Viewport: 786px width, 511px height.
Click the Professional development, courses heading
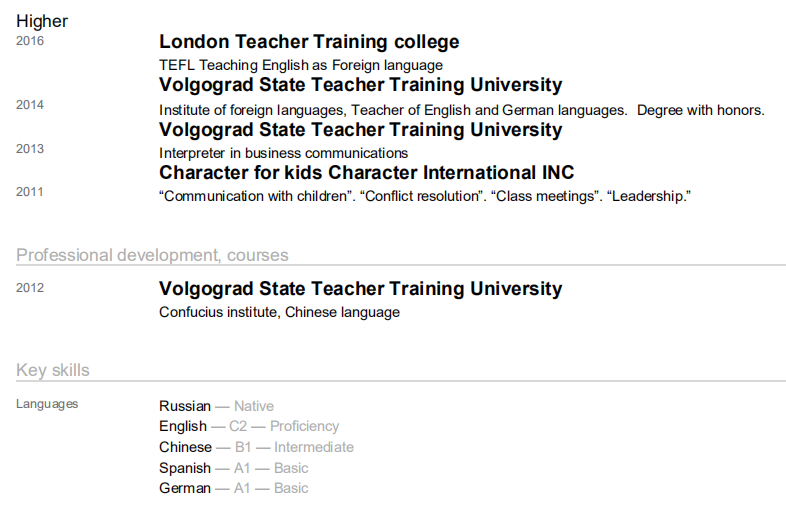pyautogui.click(x=152, y=255)
